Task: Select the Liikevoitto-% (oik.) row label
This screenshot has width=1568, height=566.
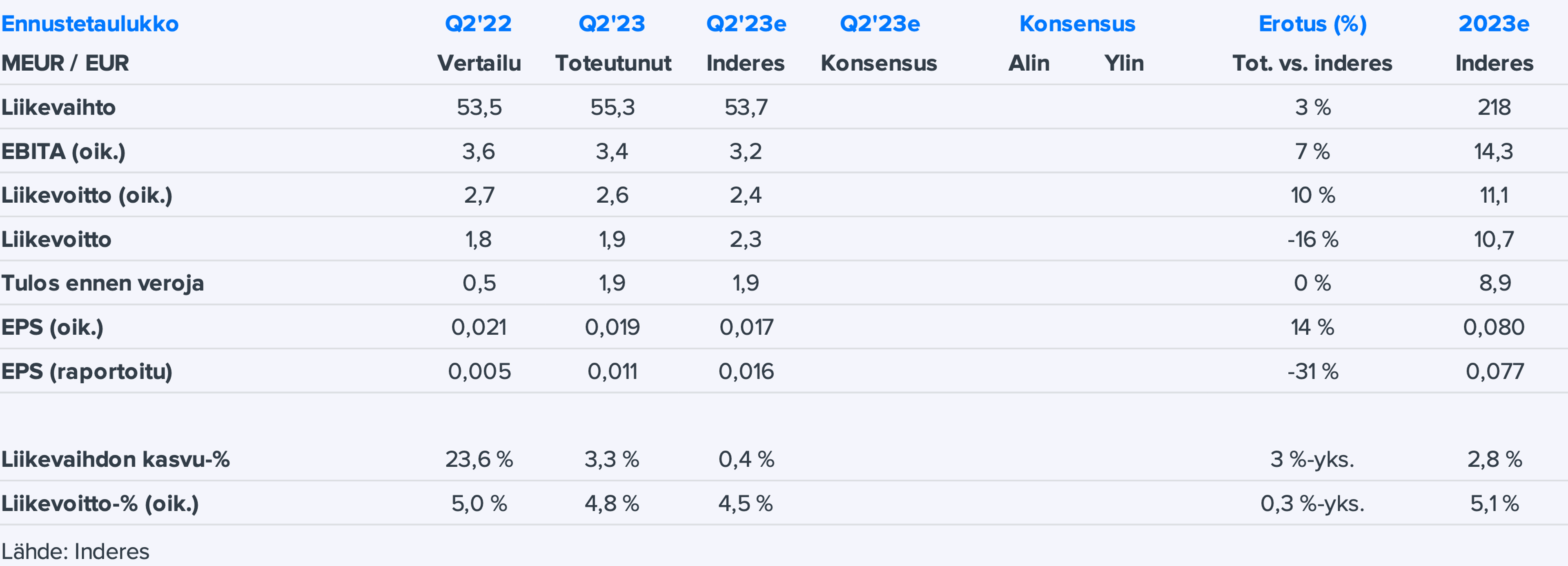Action: pos(100,503)
